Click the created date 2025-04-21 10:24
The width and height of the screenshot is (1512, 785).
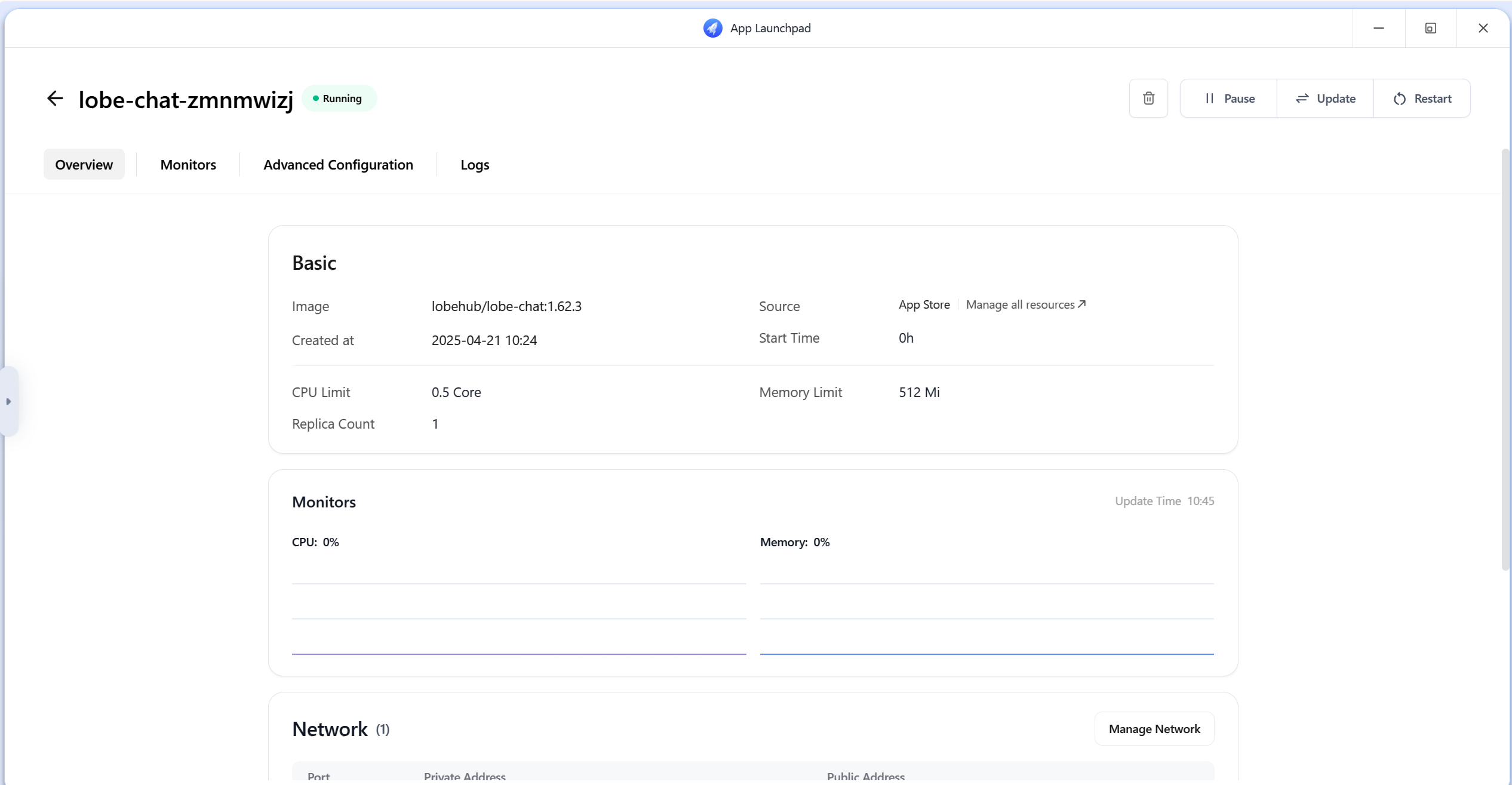[x=484, y=340]
